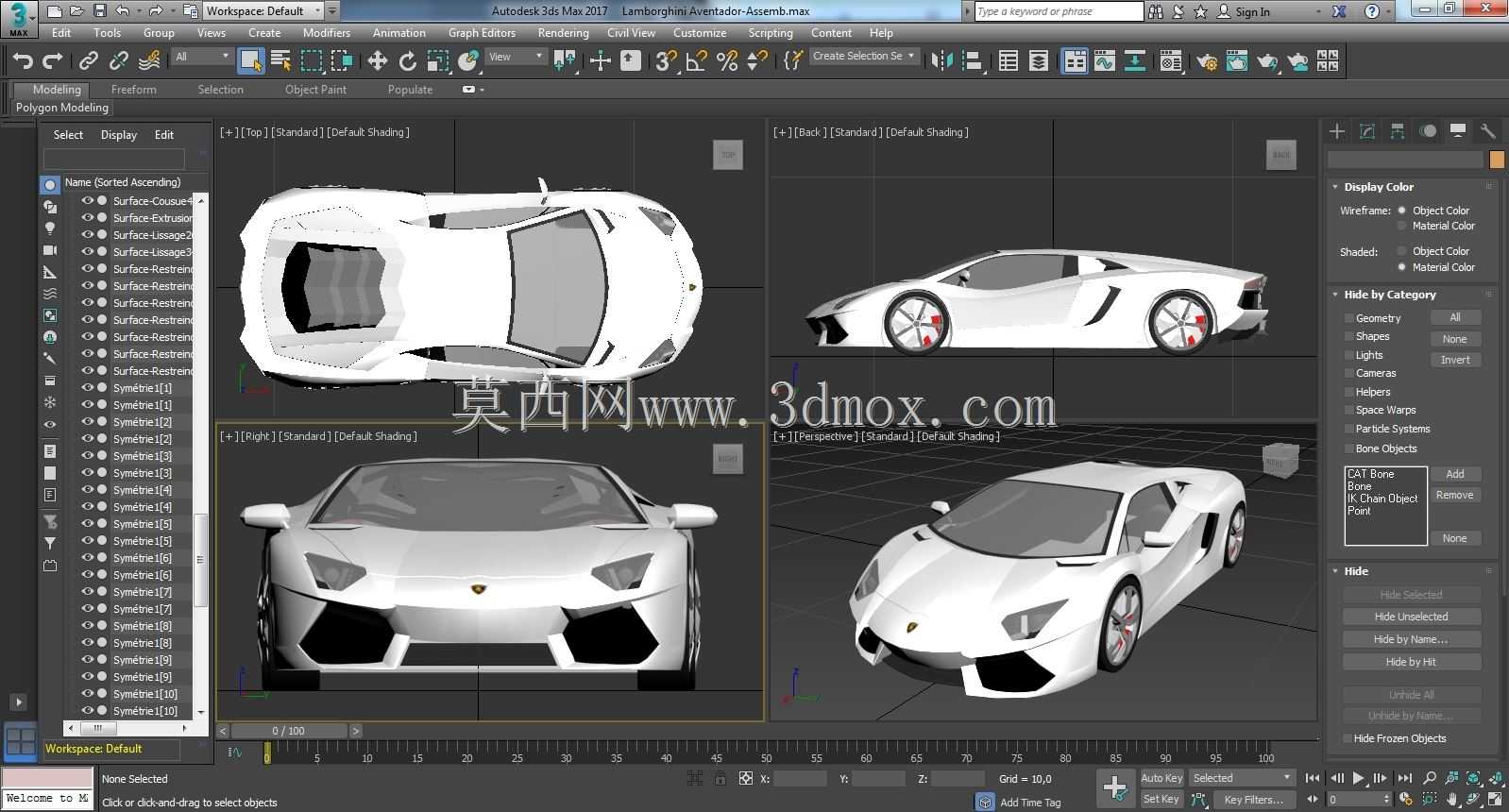Go to start of animation

tap(1313, 778)
